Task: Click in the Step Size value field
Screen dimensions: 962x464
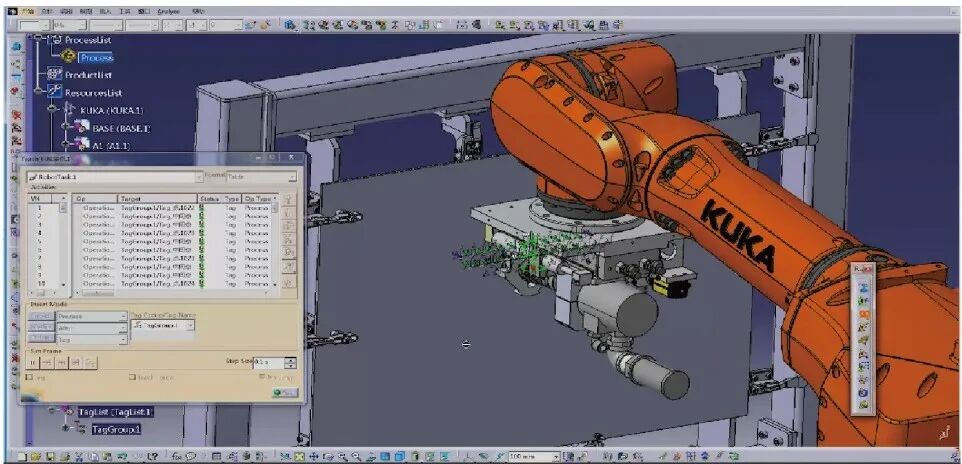Action: [x=269, y=363]
